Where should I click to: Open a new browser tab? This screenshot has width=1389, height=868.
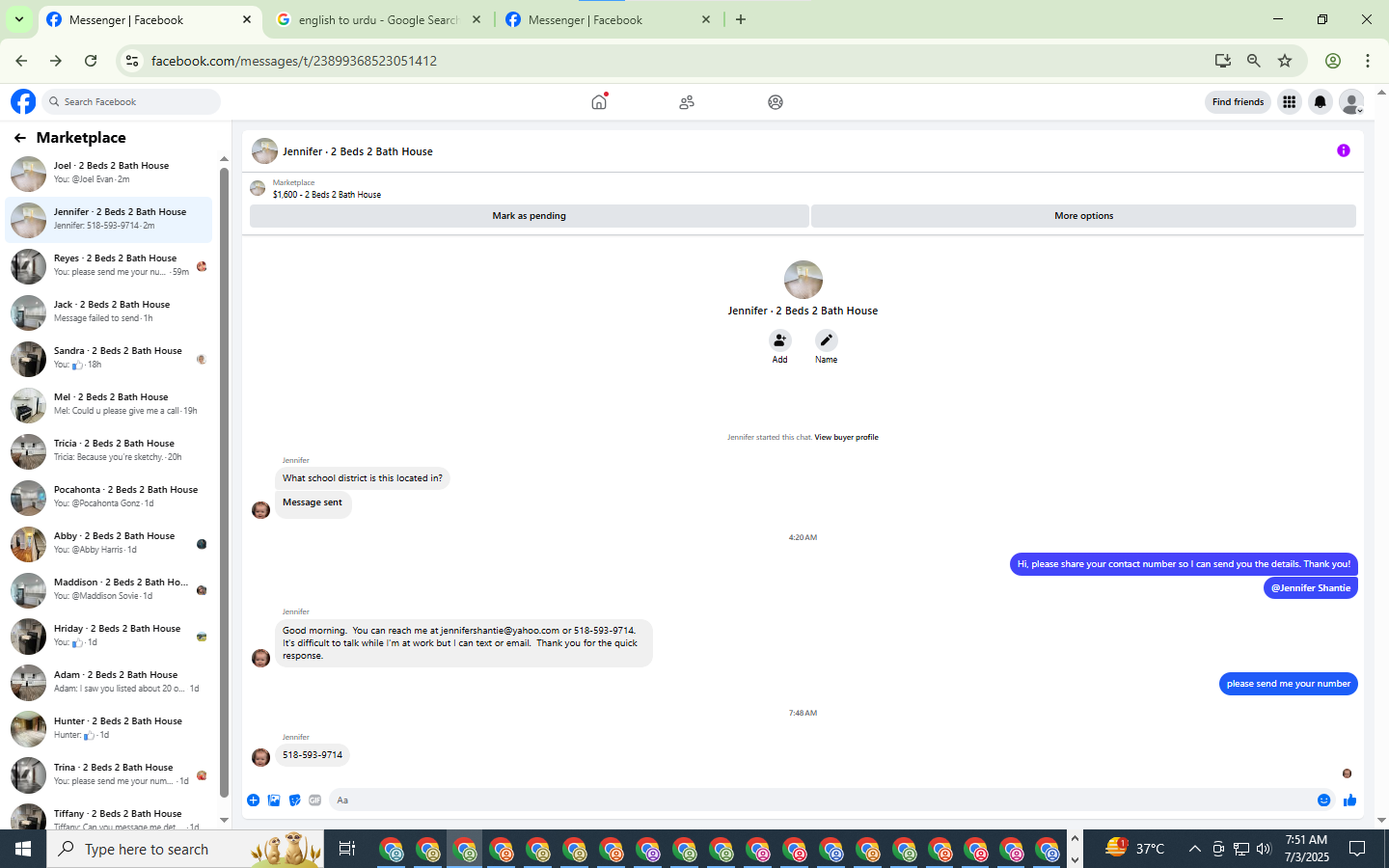pyautogui.click(x=741, y=19)
